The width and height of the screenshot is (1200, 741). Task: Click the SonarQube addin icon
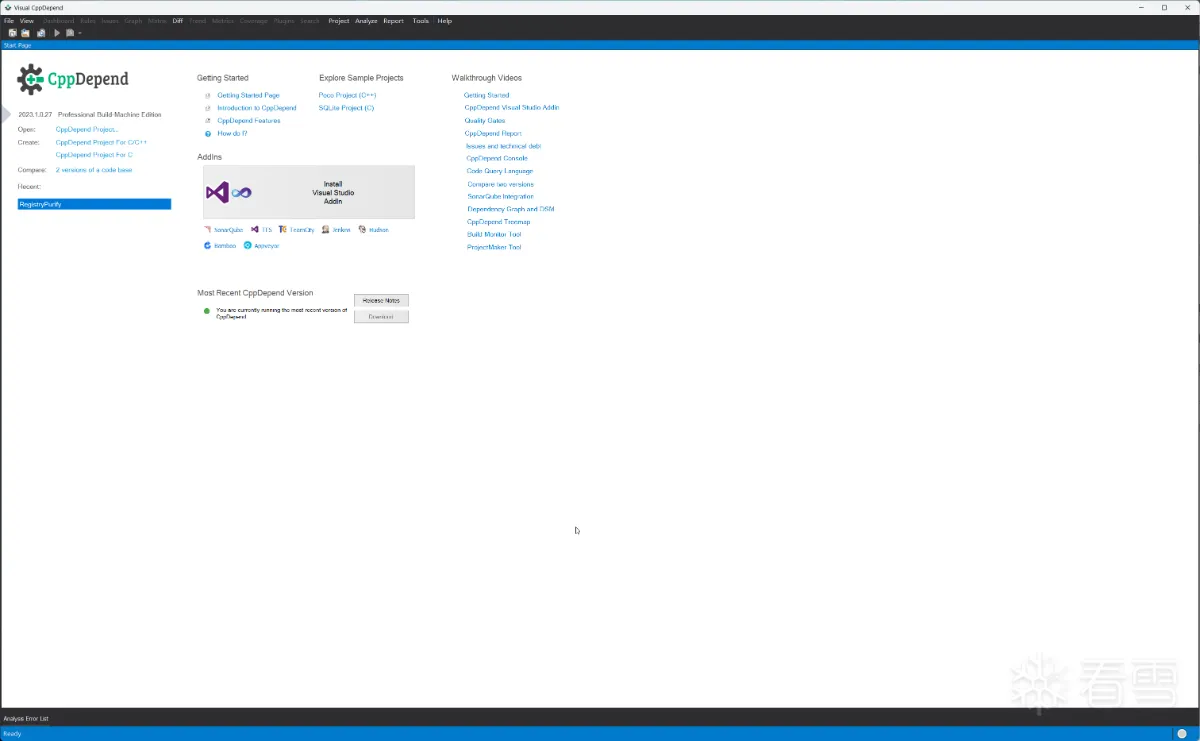point(207,230)
